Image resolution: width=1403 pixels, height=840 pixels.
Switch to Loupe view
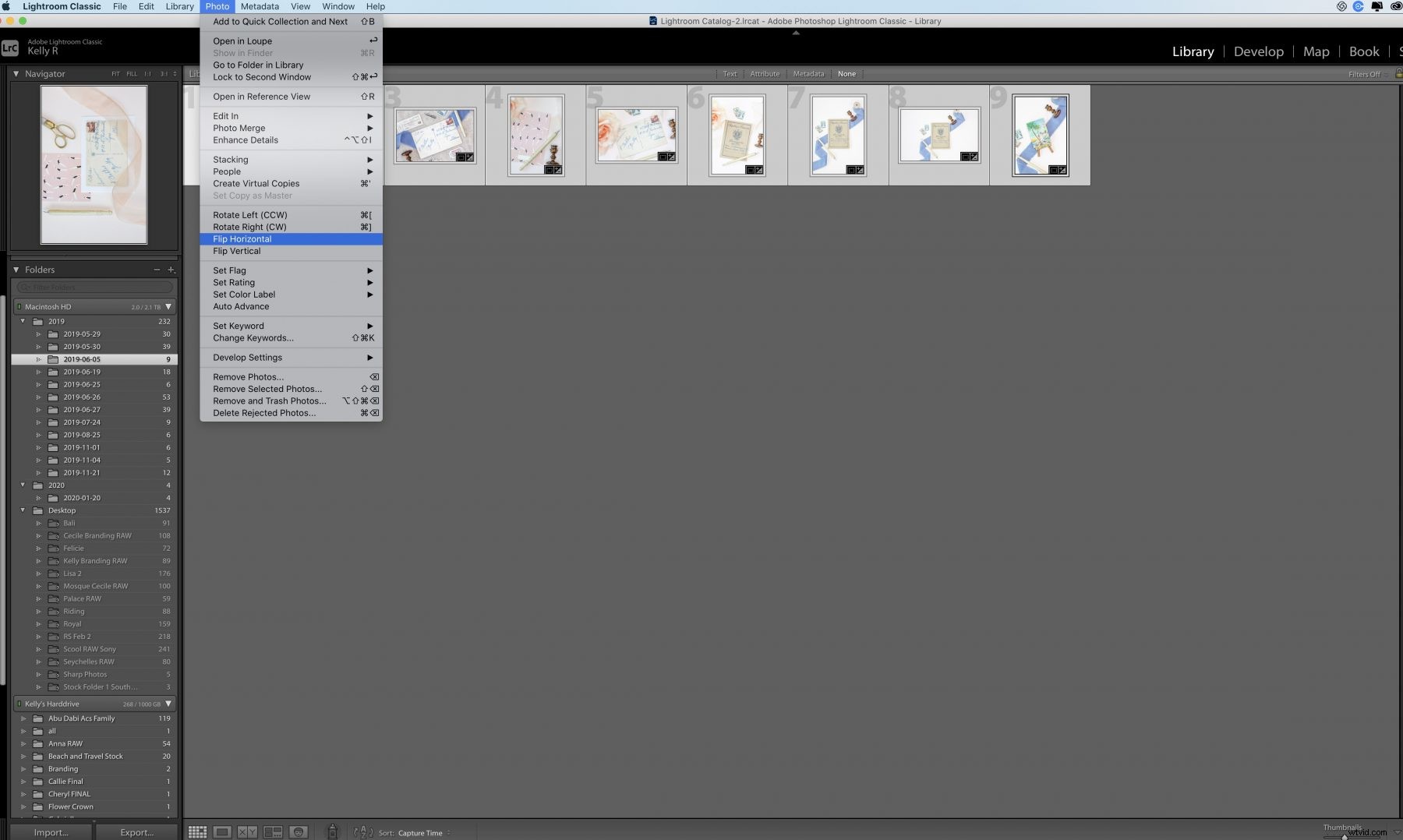223,831
